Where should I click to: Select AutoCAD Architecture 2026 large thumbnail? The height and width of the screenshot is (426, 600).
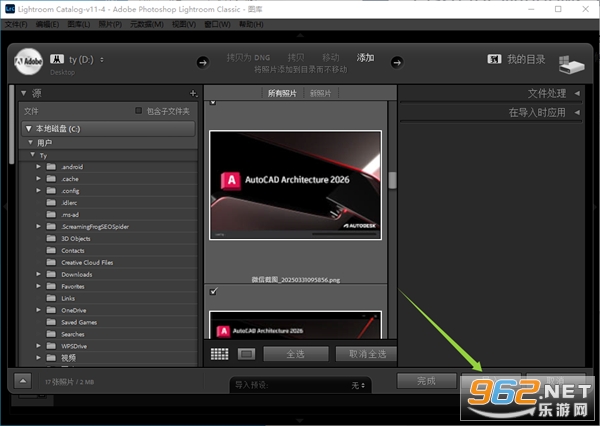click(x=295, y=185)
